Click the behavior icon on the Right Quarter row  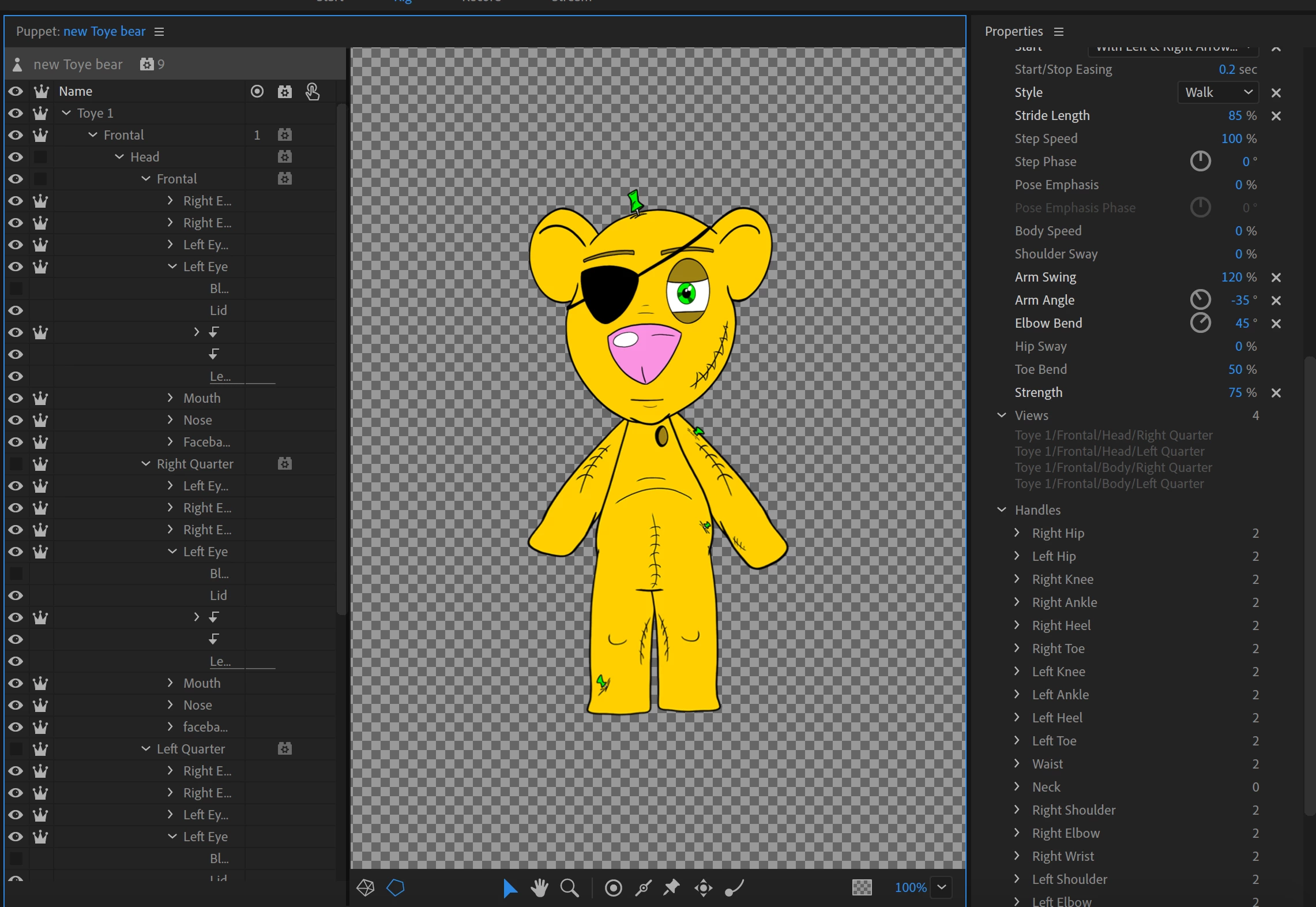(x=285, y=464)
